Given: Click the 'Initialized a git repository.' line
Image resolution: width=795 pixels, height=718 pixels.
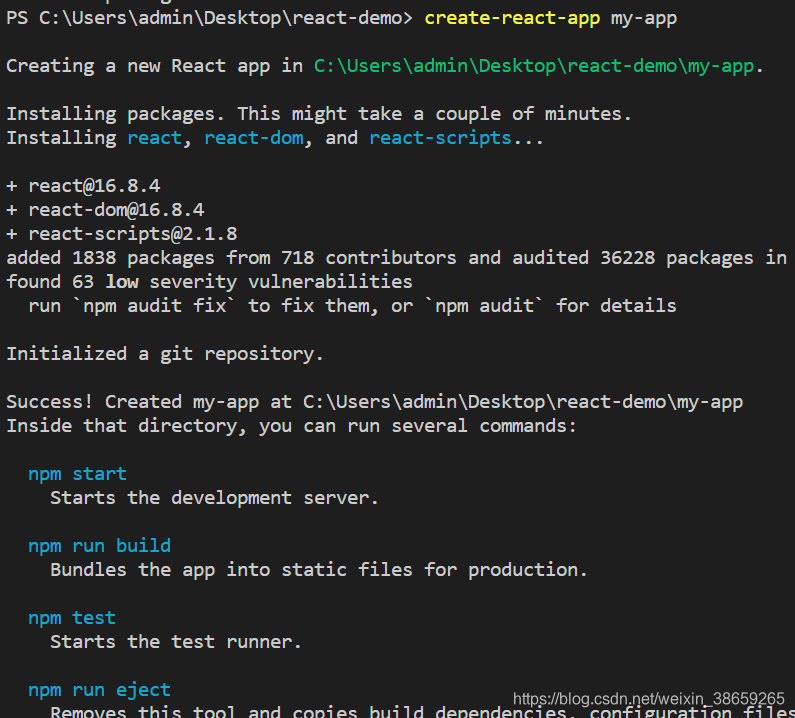Looking at the screenshot, I should (x=165, y=354).
